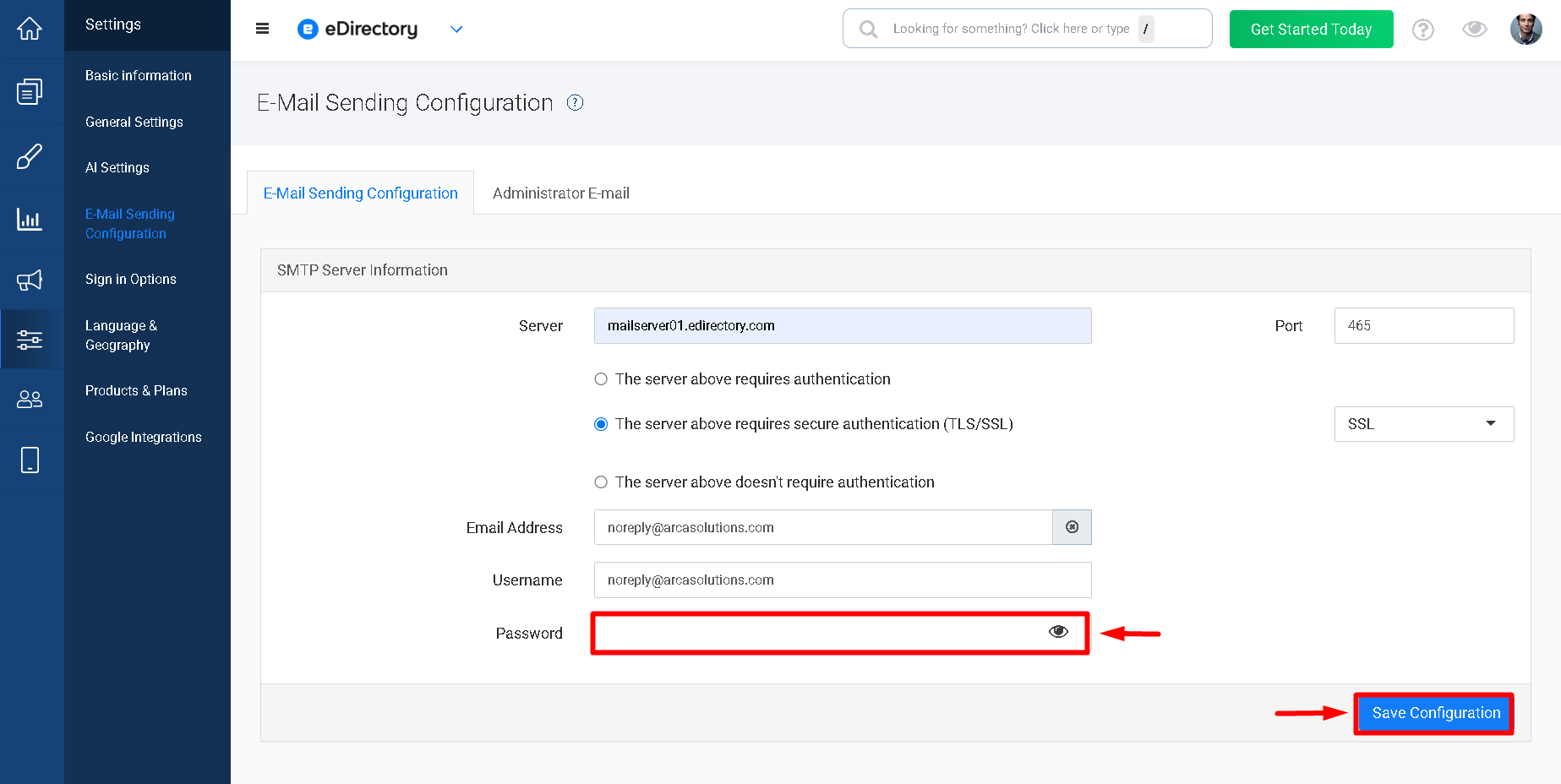1561x784 pixels.
Task: Click the 'Looking for something?' search box
Action: [x=1027, y=29]
